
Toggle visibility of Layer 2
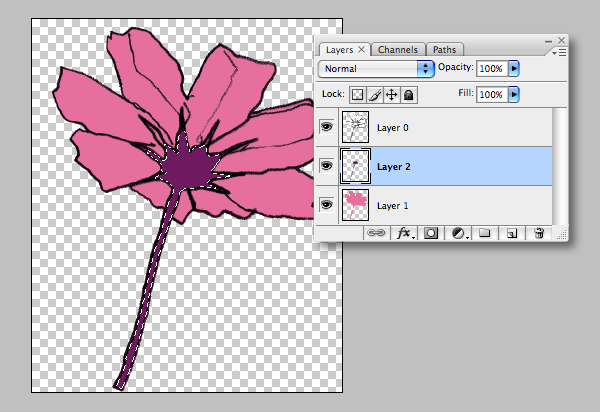(x=327, y=166)
